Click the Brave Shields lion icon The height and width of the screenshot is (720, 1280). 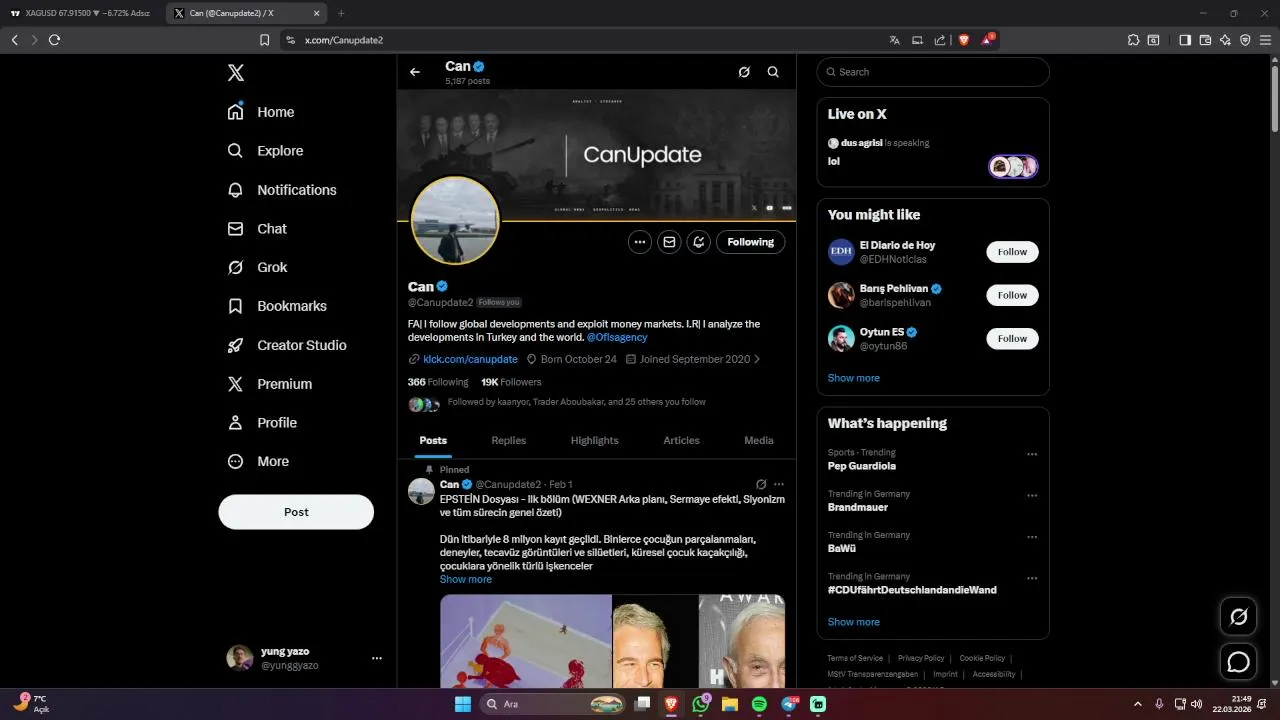[964, 40]
